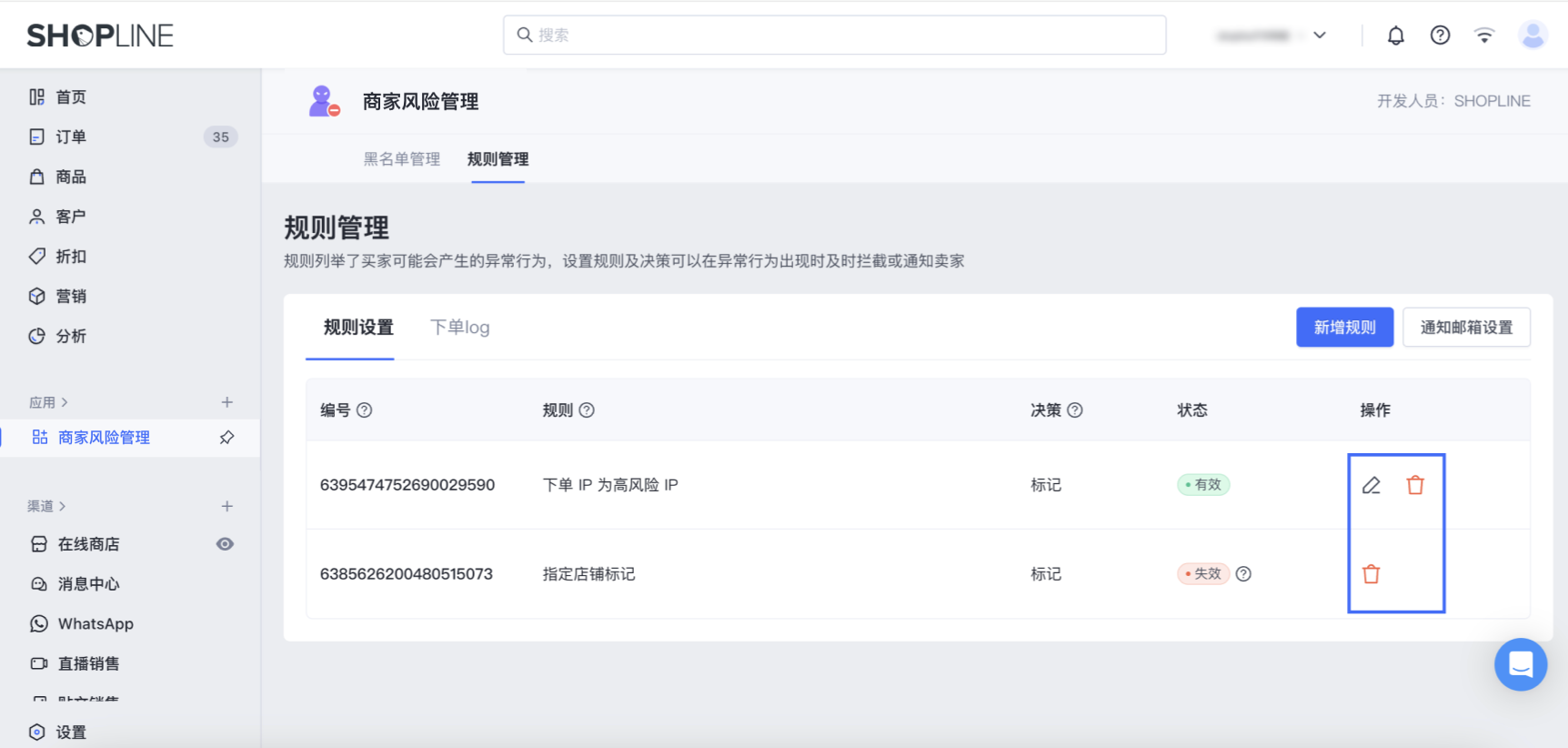The image size is (1568, 748).
Task: Open 订单 in the sidebar
Action: pos(71,137)
